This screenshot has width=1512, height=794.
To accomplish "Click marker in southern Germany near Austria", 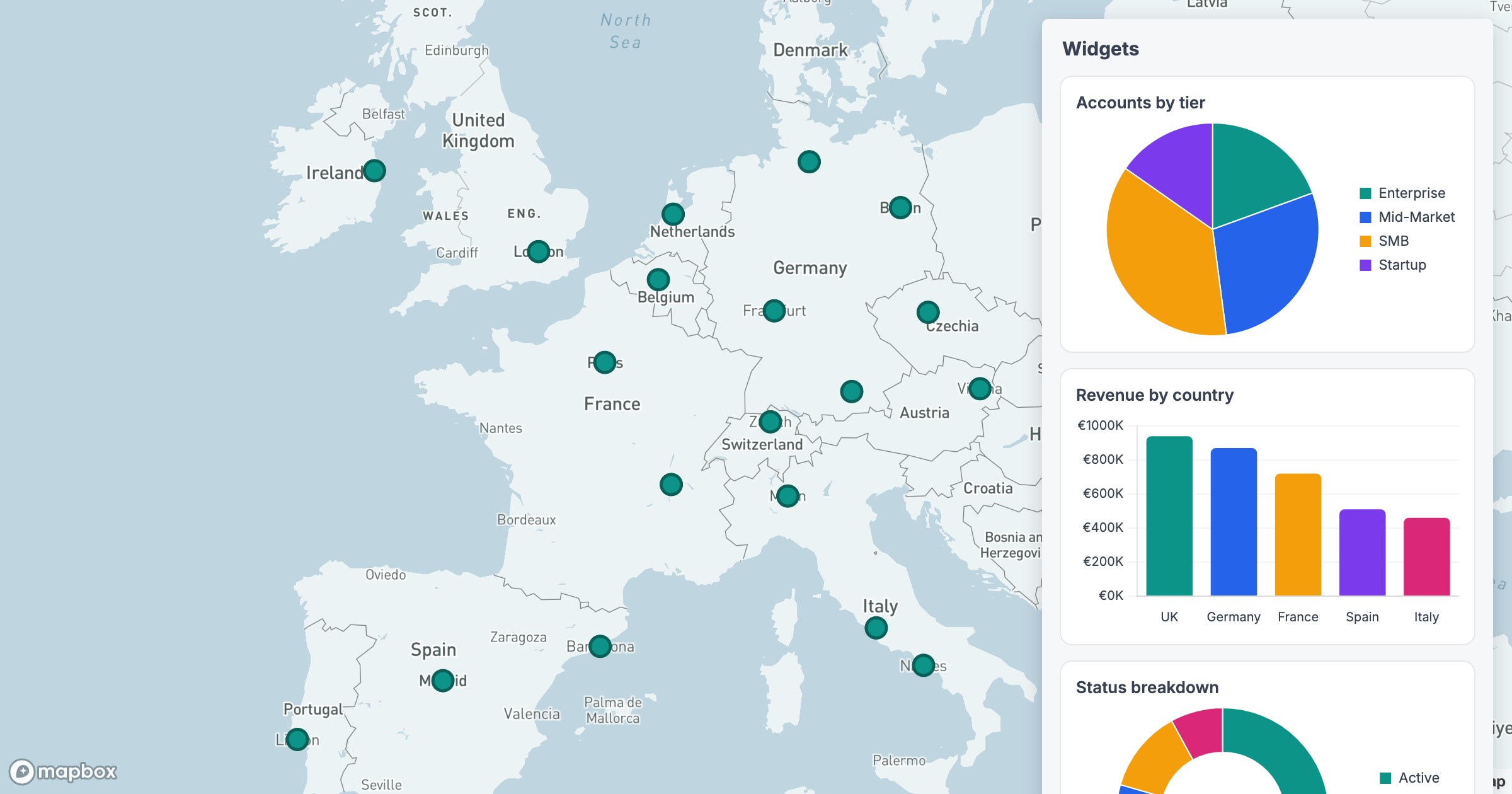I will [x=851, y=391].
